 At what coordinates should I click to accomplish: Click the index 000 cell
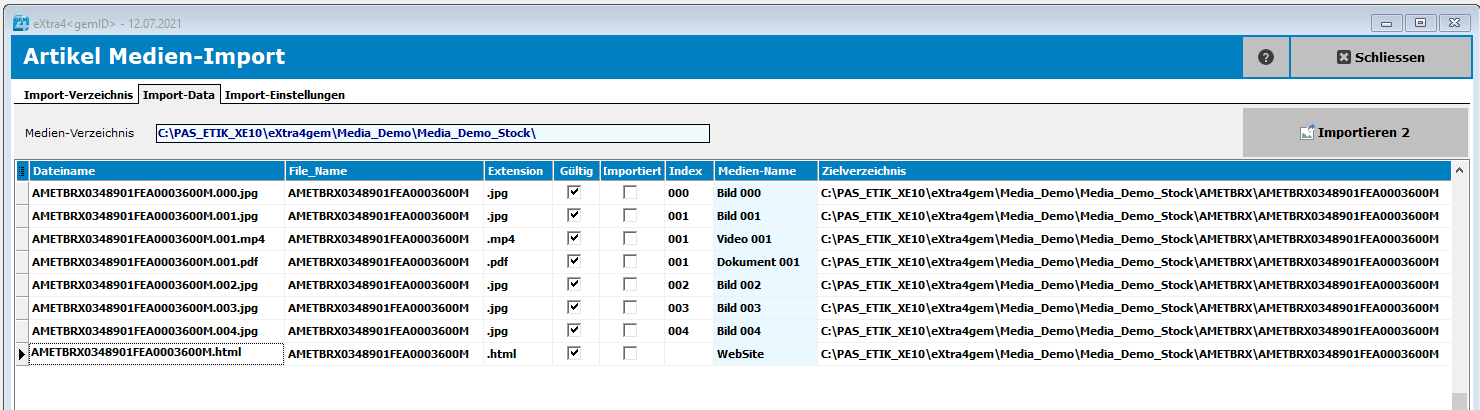(x=689, y=192)
